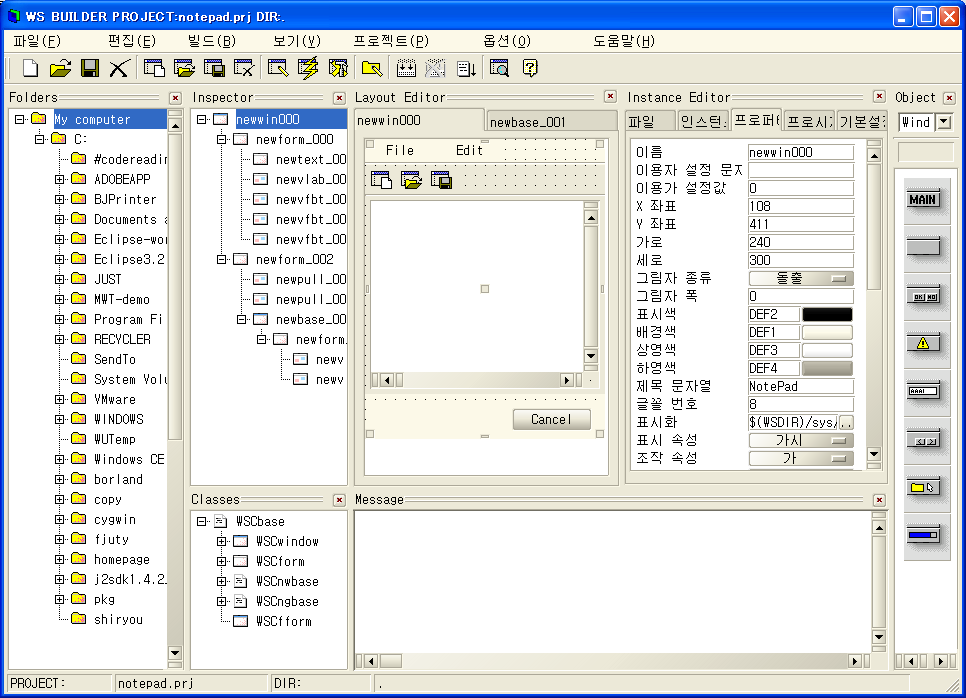
Task: Click the Cancel button in layout
Action: pos(551,420)
